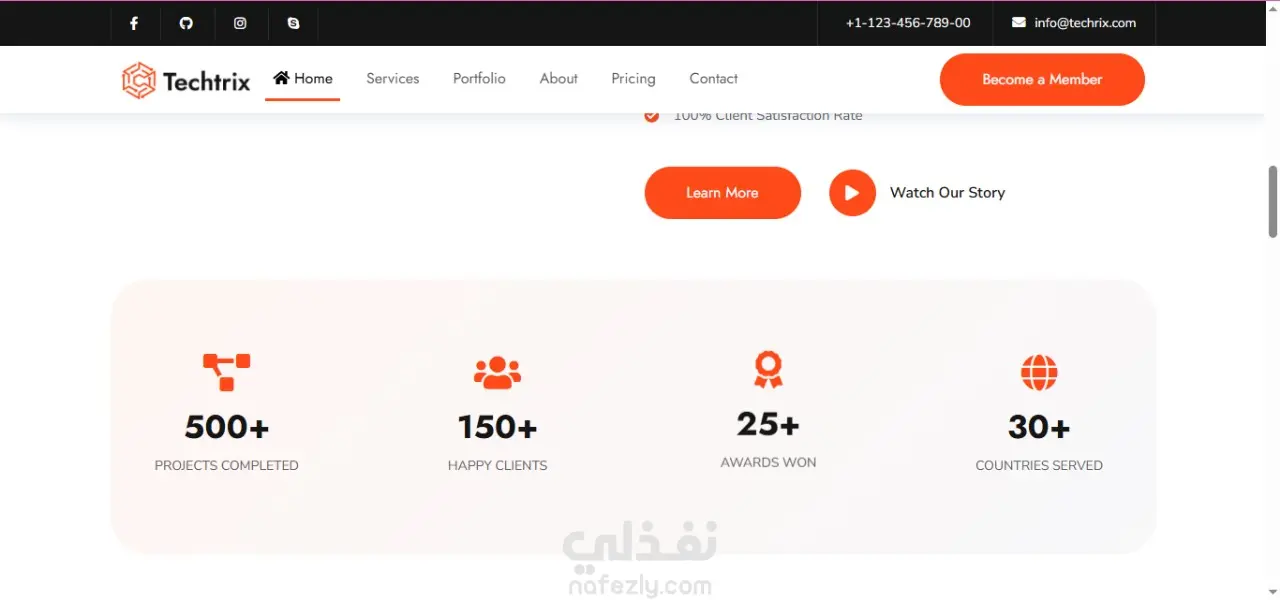Click the info@techrix.com email link

[x=1085, y=22]
